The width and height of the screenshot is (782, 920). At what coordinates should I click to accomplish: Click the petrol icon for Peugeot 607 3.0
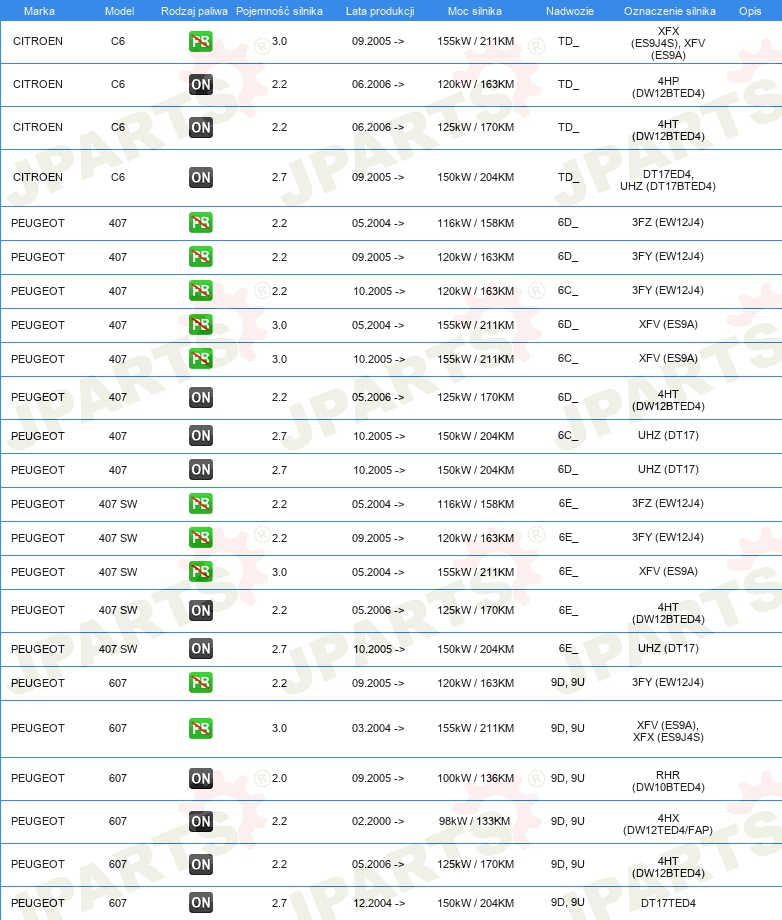point(201,728)
